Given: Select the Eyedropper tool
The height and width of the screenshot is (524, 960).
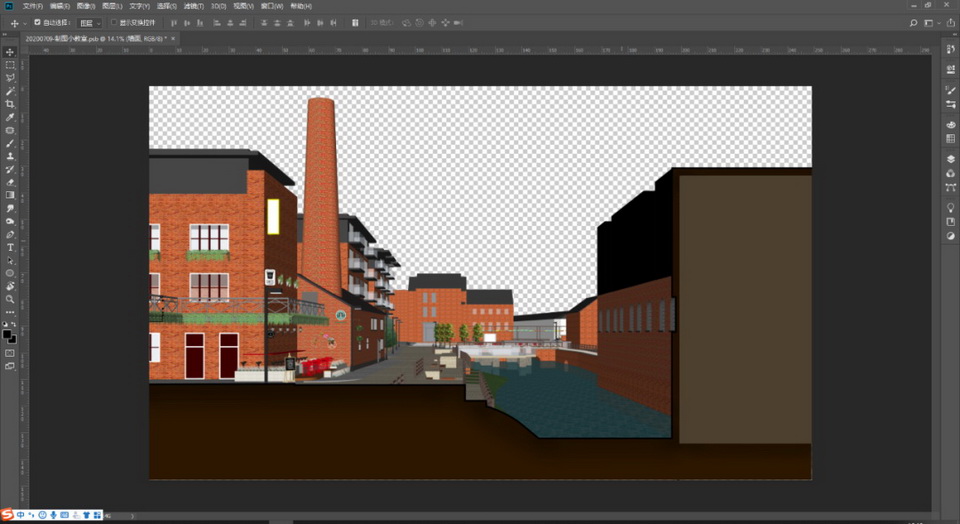Looking at the screenshot, I should pyautogui.click(x=10, y=117).
